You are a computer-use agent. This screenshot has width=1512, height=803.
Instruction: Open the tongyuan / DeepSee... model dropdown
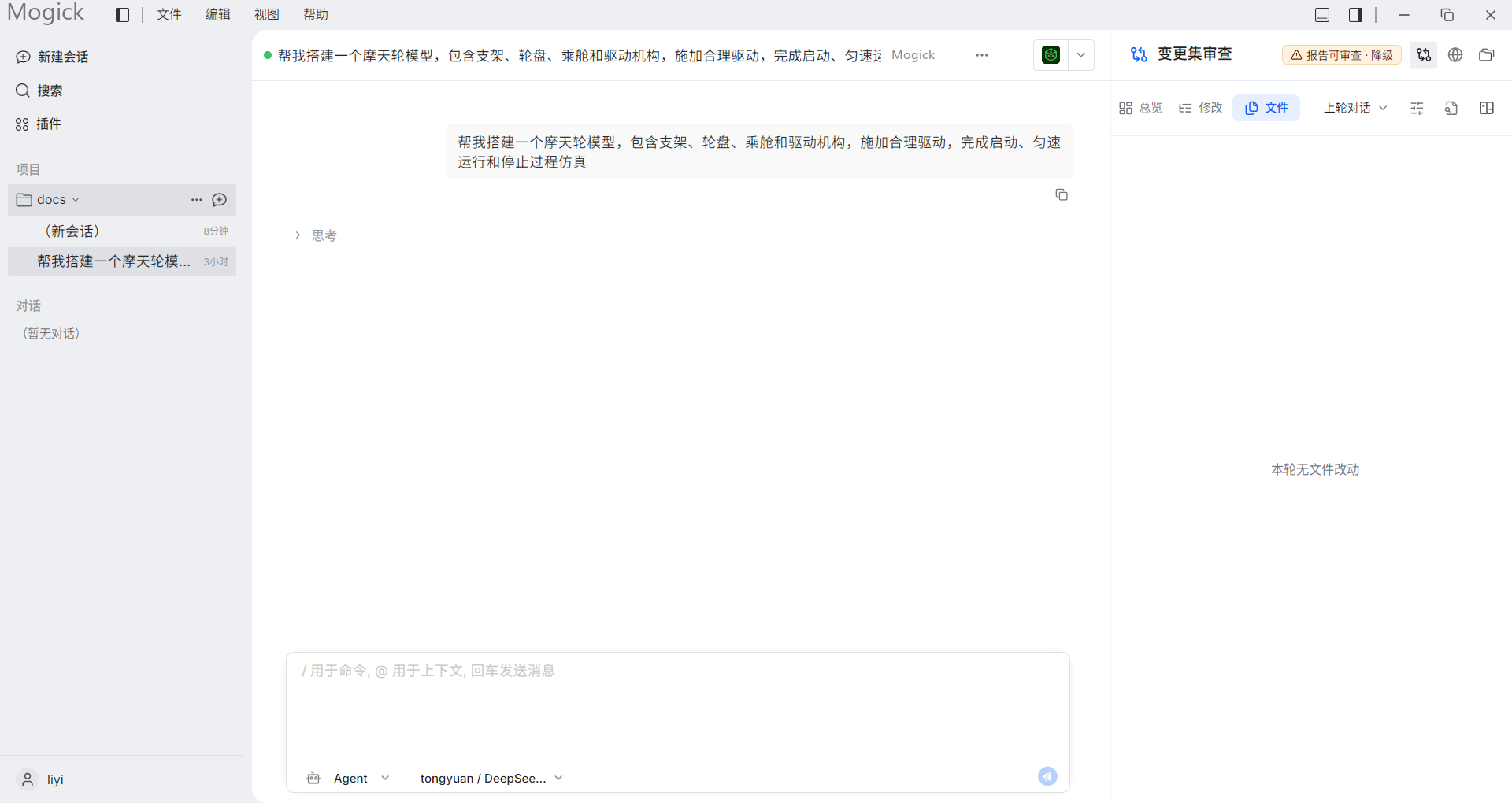coord(491,779)
